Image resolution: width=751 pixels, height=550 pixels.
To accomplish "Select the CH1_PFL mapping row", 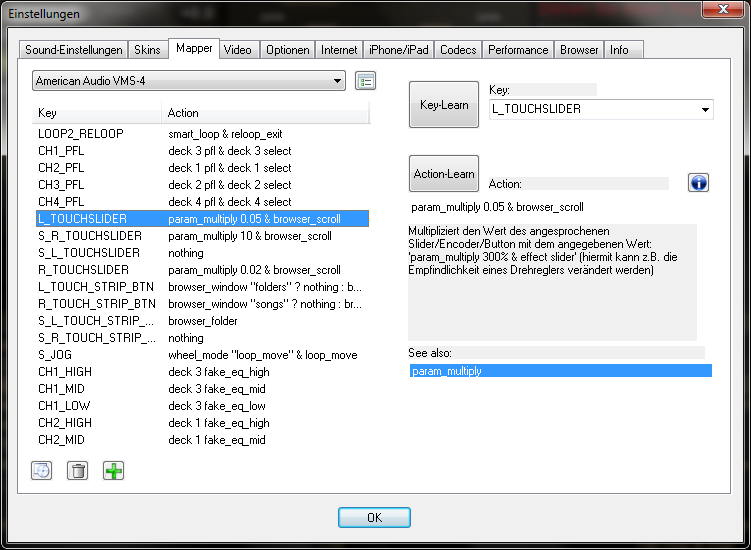I will pyautogui.click(x=203, y=151).
